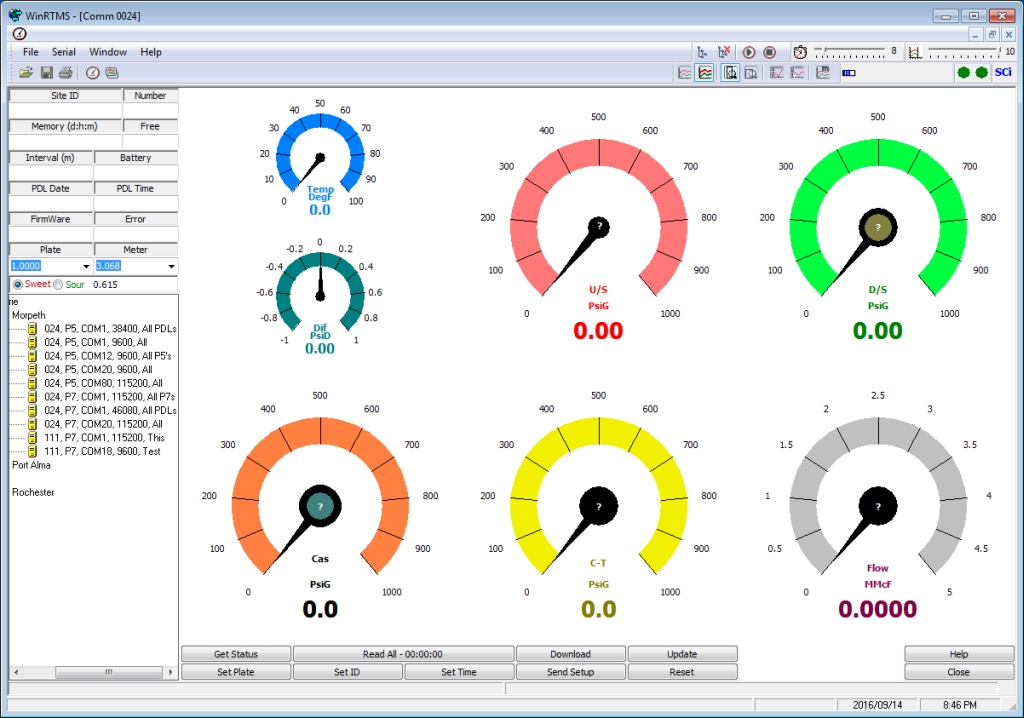Select the highlighted multi-line chart icon
The height and width of the screenshot is (718, 1024).
(705, 73)
